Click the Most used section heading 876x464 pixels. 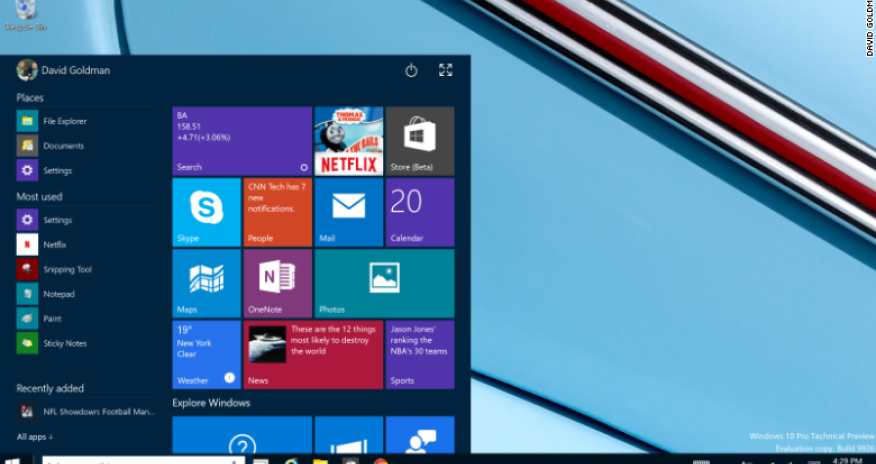pyautogui.click(x=39, y=197)
